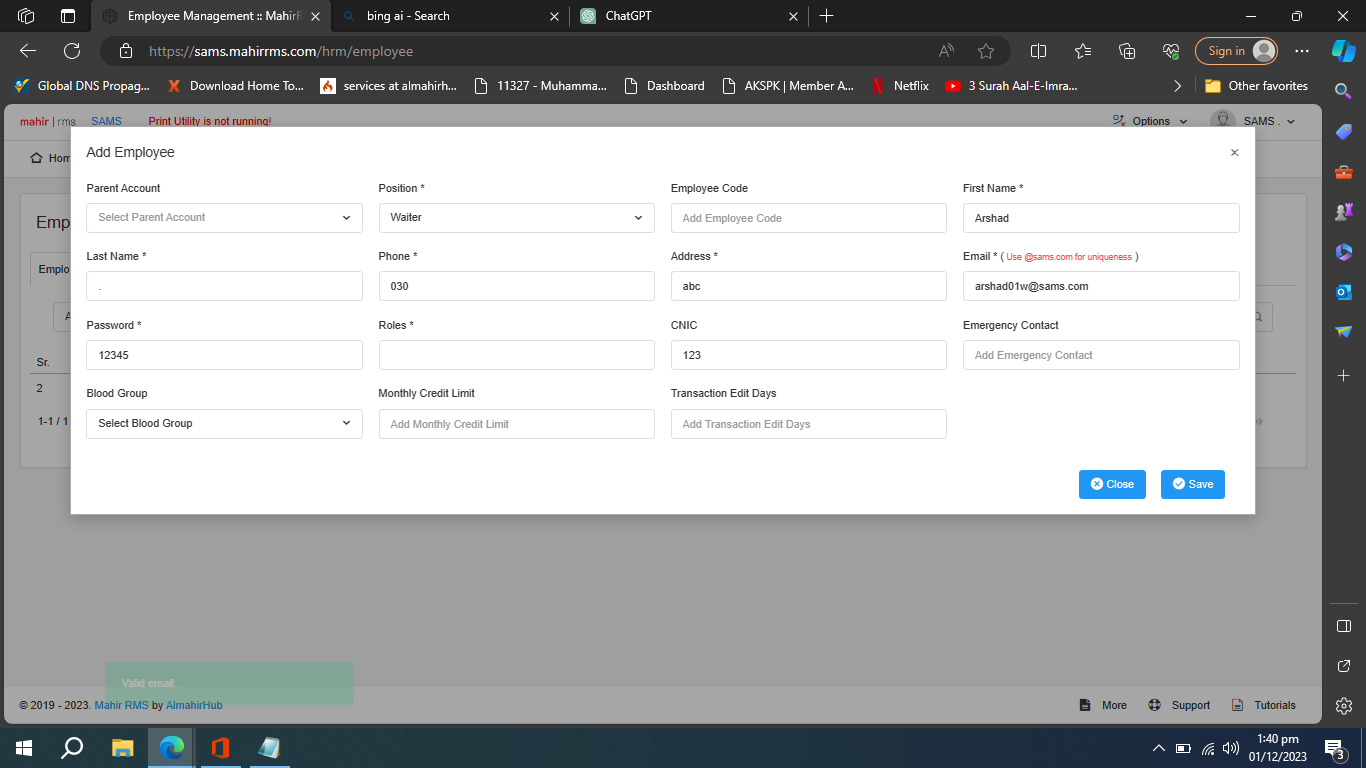Open the Outlook sidebar icon

point(1344,292)
